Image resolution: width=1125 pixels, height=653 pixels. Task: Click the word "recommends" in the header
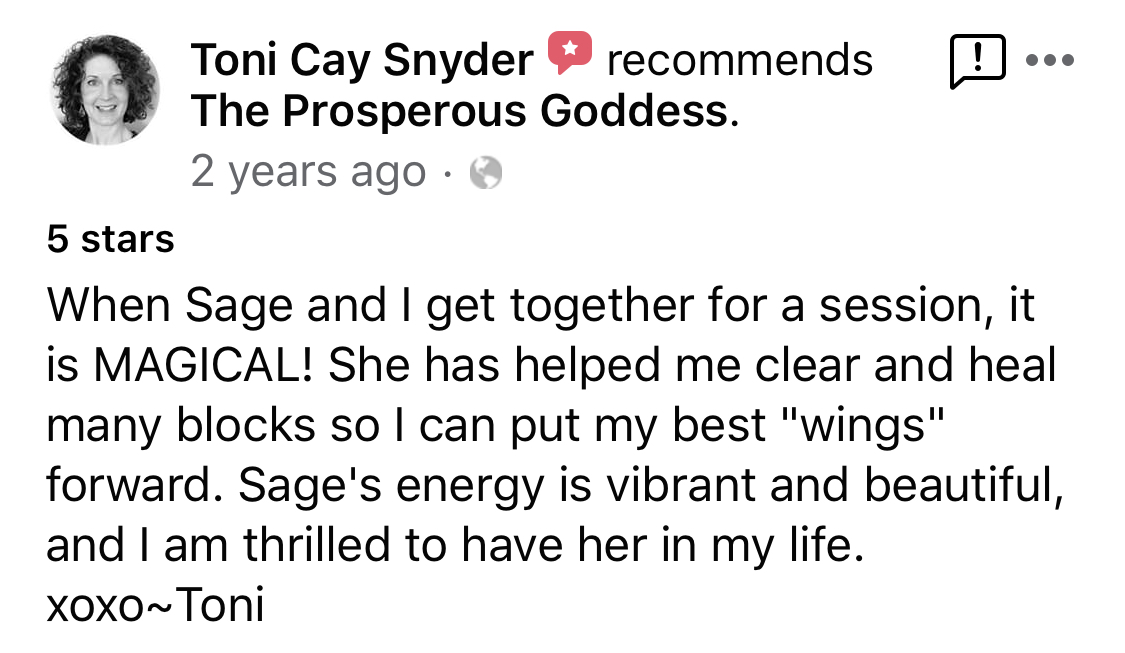click(x=740, y=61)
